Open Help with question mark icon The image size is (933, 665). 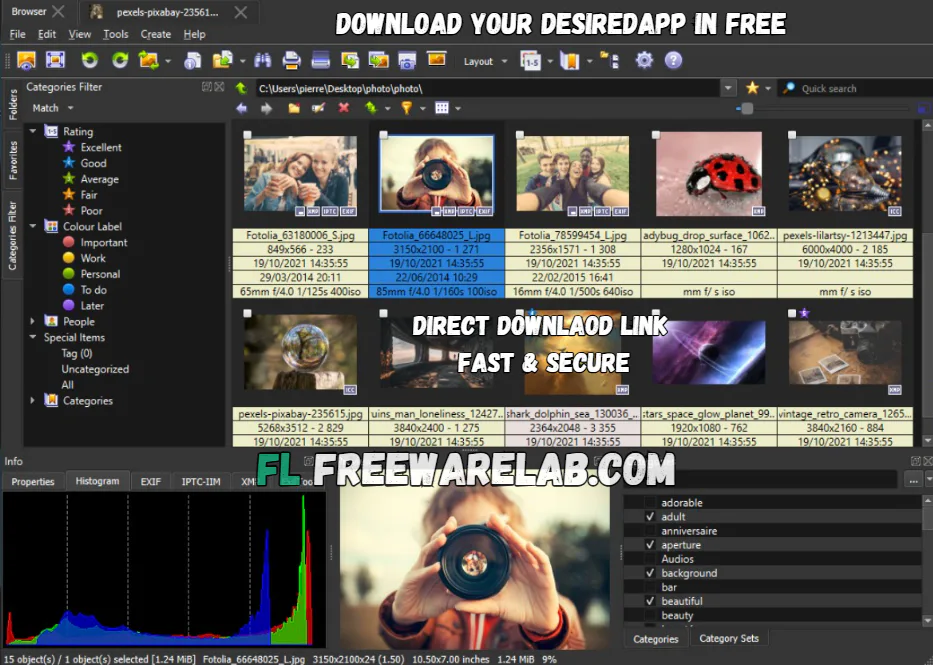[673, 60]
